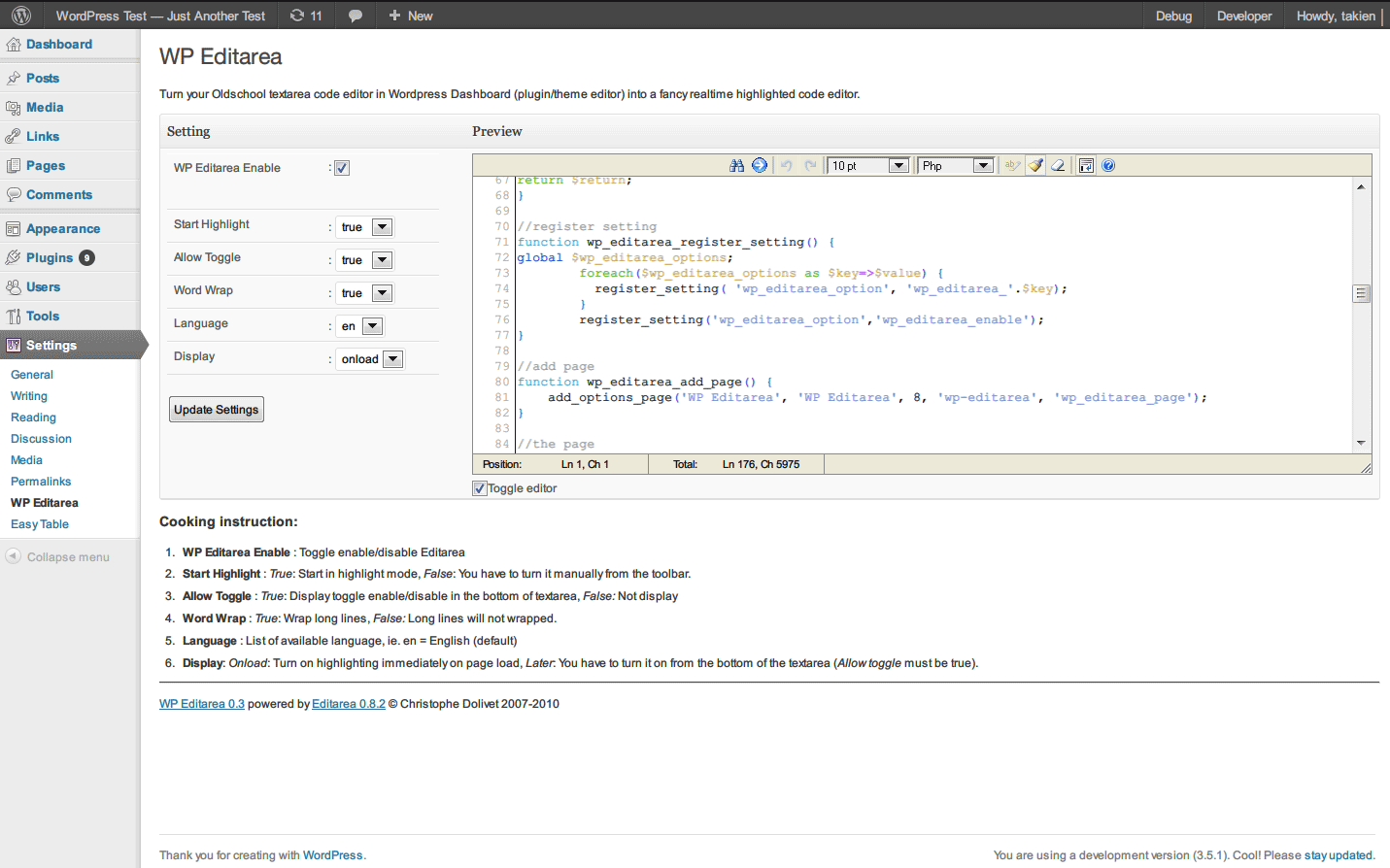This screenshot has height=868, width=1390.
Task: Click the code editor scrollbar thumb
Action: (x=1362, y=293)
